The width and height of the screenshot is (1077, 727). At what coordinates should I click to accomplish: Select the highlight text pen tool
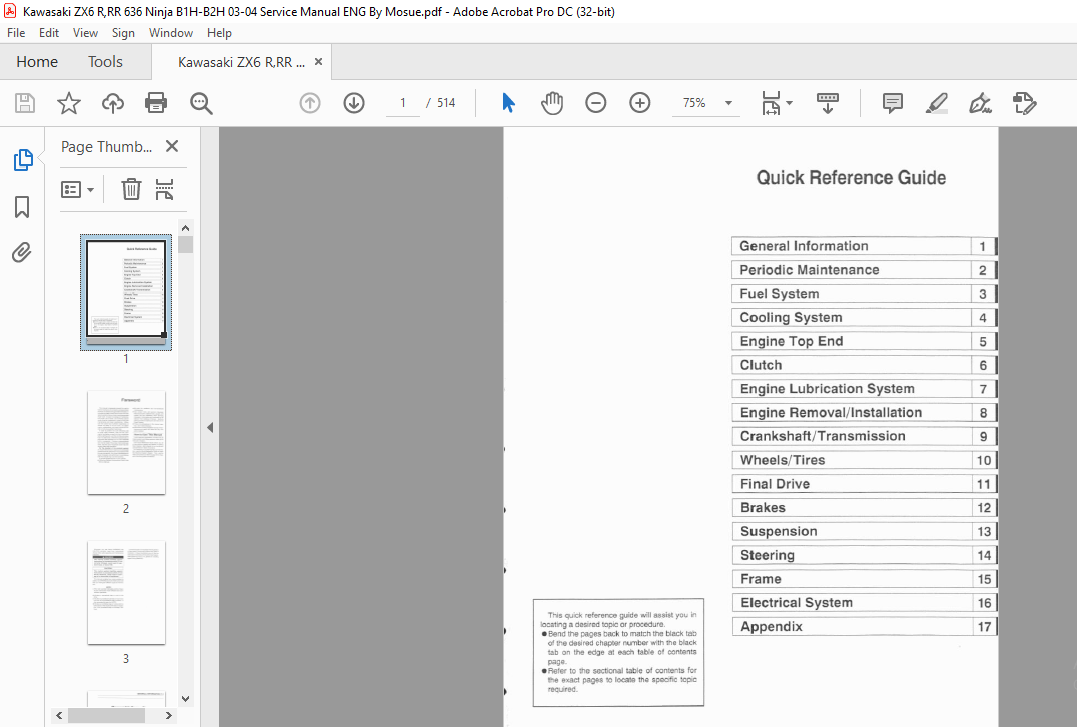936,103
